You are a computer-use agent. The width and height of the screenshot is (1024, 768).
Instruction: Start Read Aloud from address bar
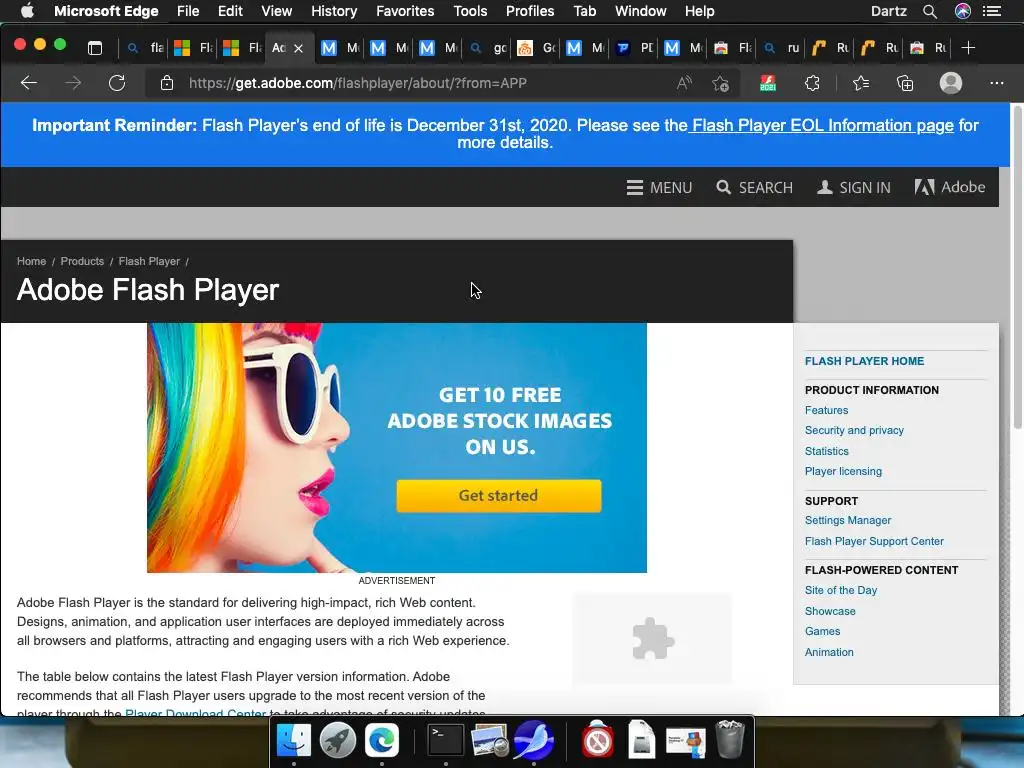pos(684,83)
